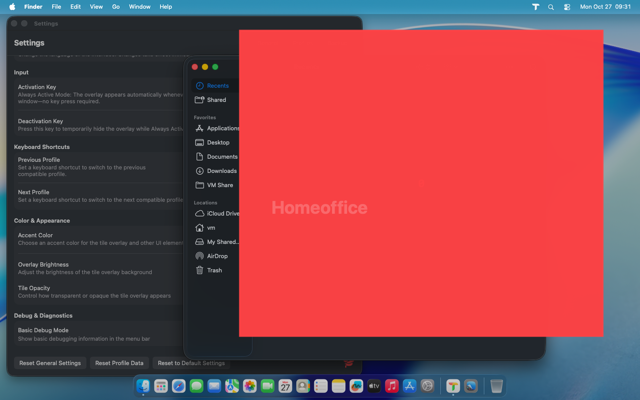Screen dimensions: 640x400
Task: Open the File menu
Action: [x=56, y=7]
